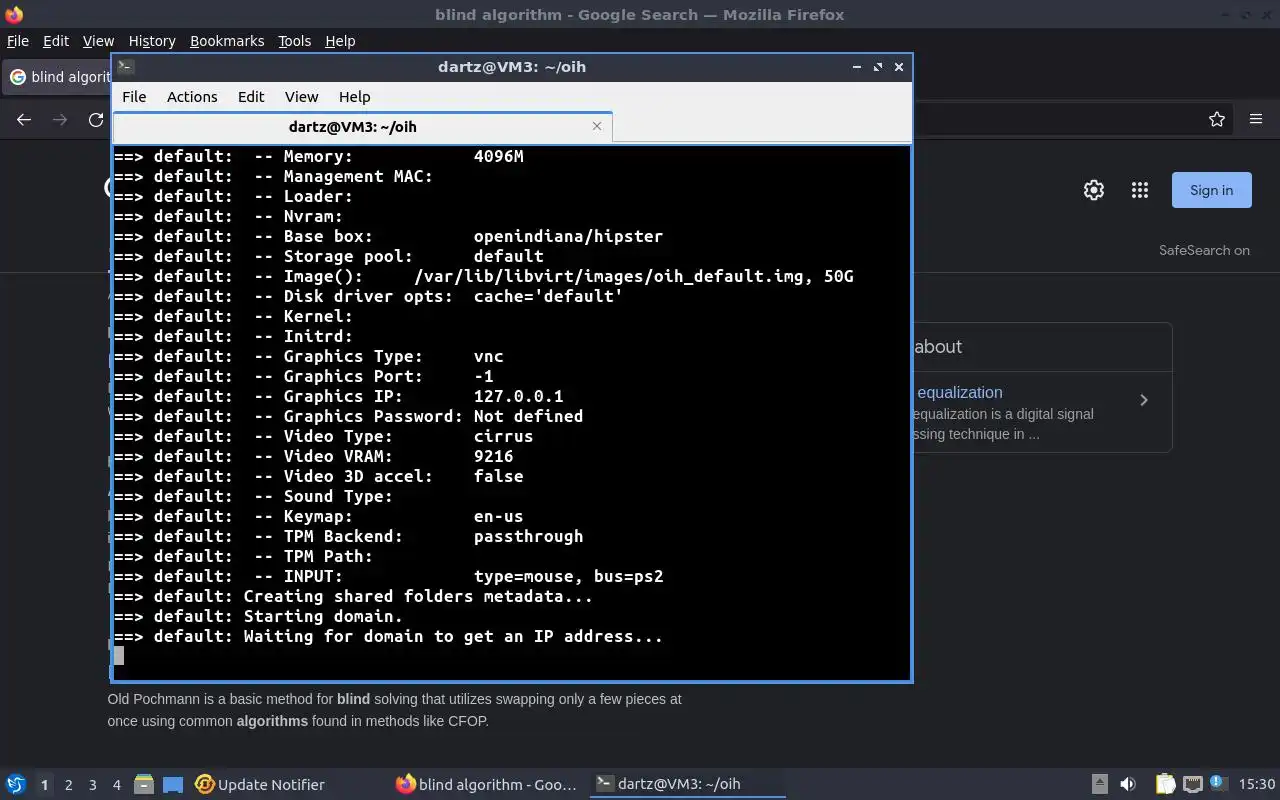Open Firefox's View menu
Viewport: 1280px width, 800px height.
click(x=98, y=41)
